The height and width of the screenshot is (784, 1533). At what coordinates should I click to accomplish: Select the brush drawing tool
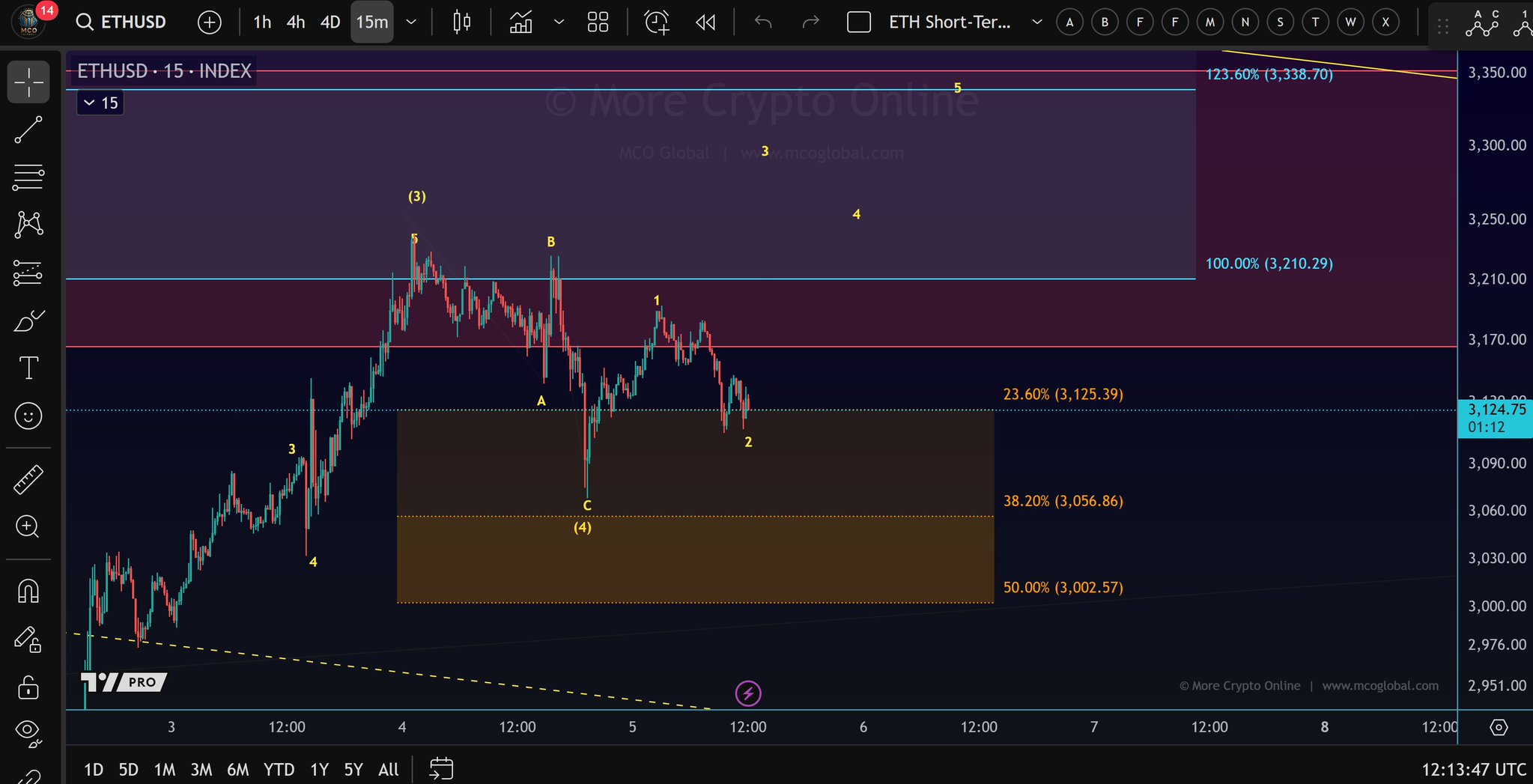click(28, 320)
